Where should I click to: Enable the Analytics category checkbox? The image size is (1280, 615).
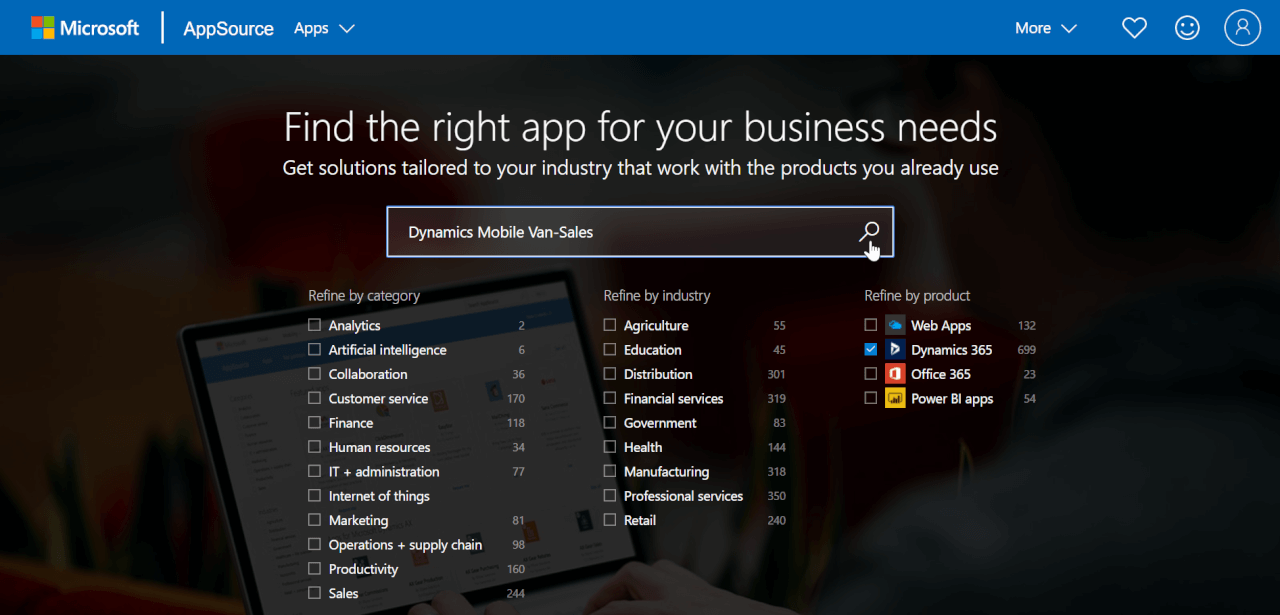(315, 325)
